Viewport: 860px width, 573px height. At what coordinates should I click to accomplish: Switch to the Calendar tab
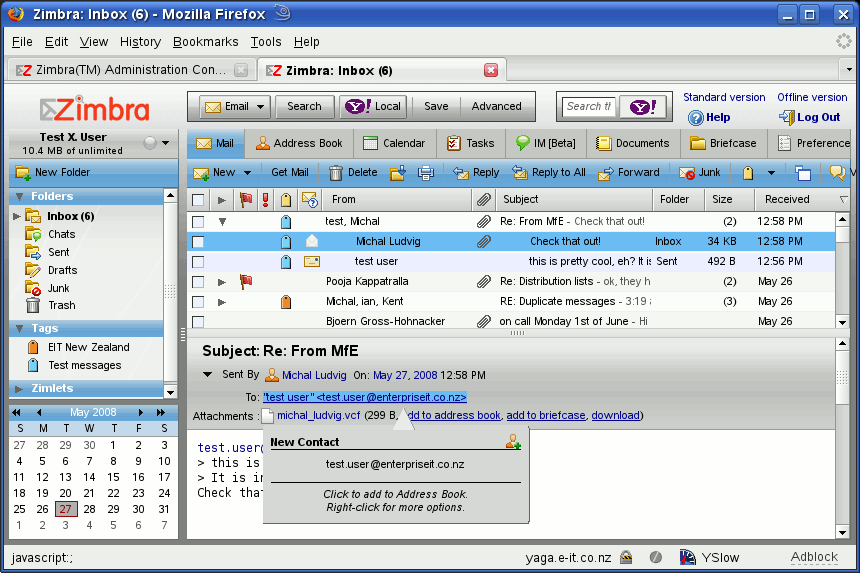(x=394, y=143)
